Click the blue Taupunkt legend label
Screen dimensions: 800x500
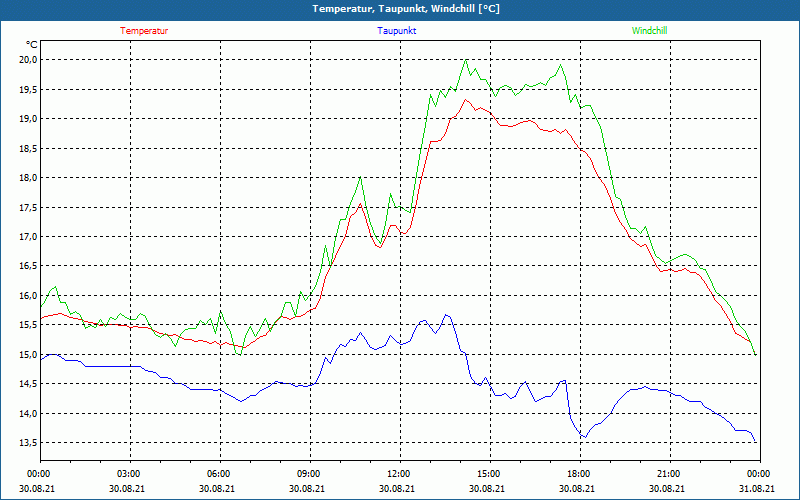tap(396, 31)
